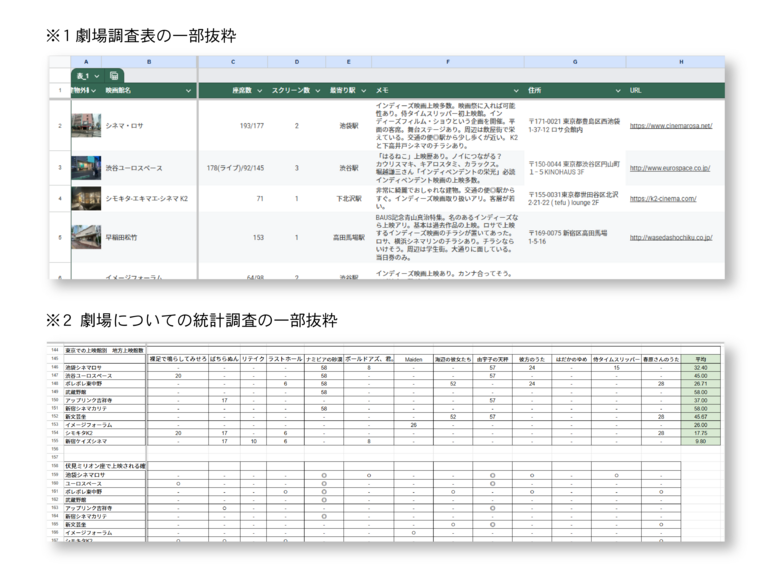Open the cinemarosa.net URL link

pyautogui.click(x=670, y=126)
